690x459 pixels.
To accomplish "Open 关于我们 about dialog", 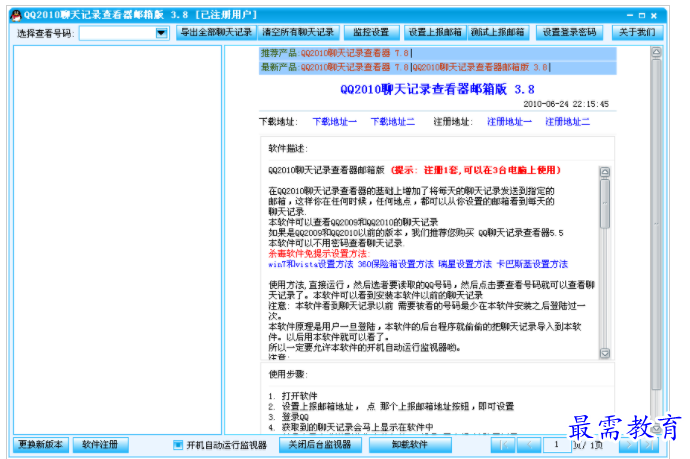I will (x=637, y=32).
